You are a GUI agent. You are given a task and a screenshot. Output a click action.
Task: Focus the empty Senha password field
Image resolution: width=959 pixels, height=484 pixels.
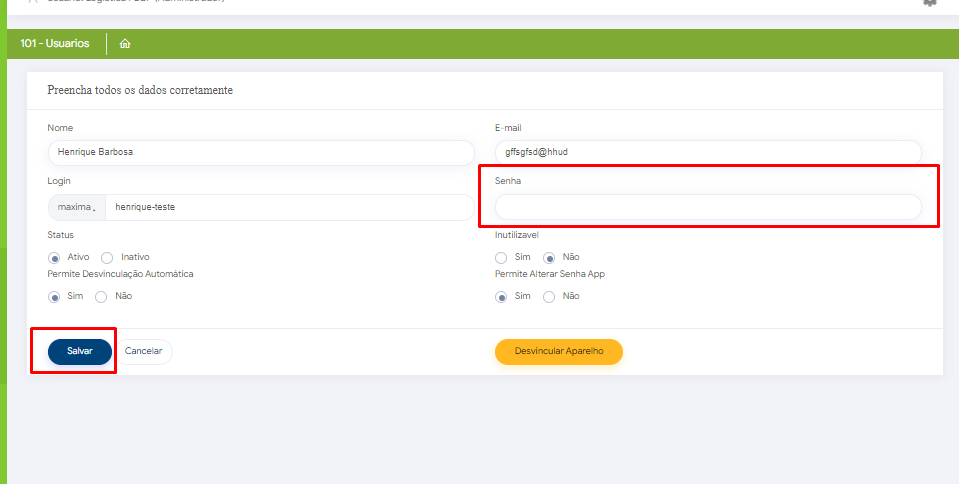coord(708,207)
